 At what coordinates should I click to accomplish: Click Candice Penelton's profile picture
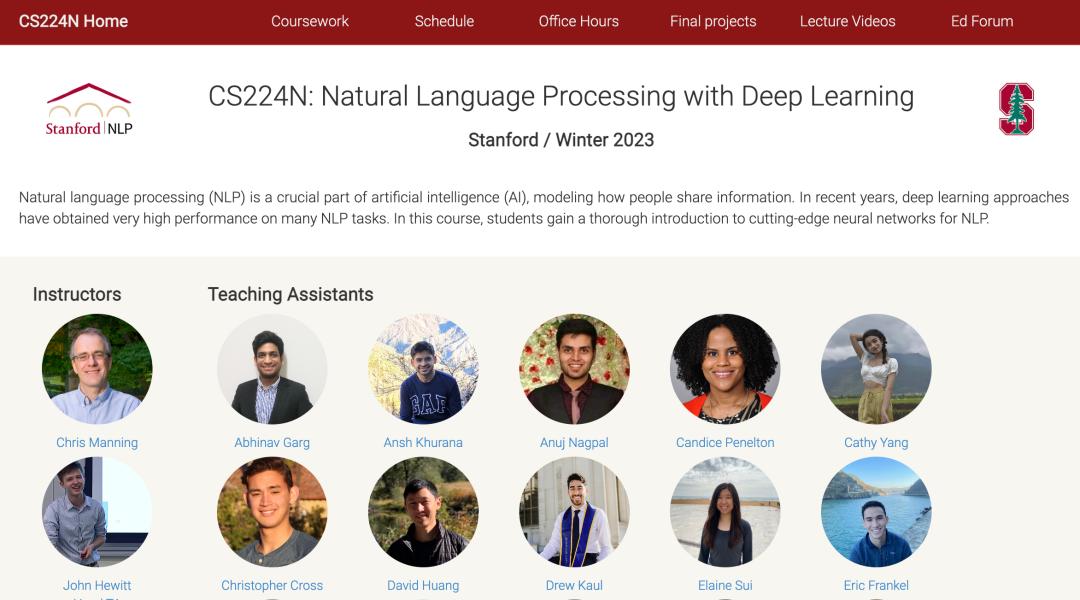pos(725,369)
